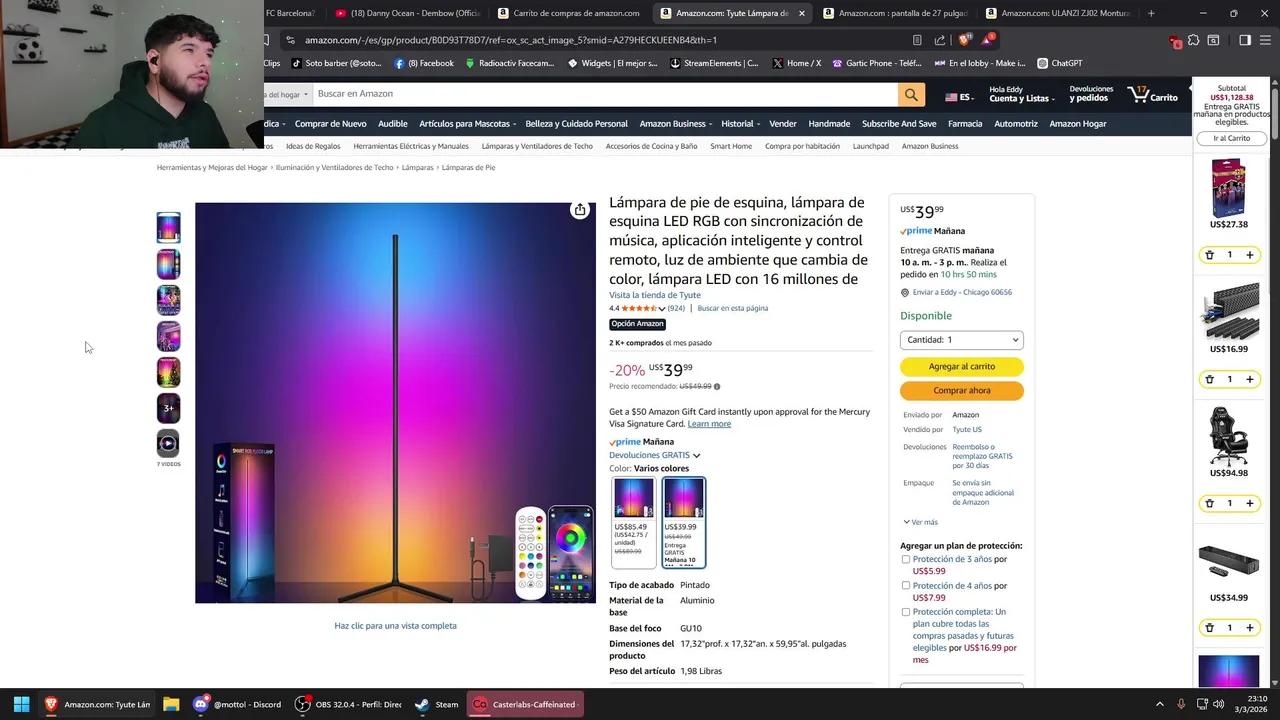Open Smart Home in the sub-navigation
1280x720 pixels.
pos(731,146)
